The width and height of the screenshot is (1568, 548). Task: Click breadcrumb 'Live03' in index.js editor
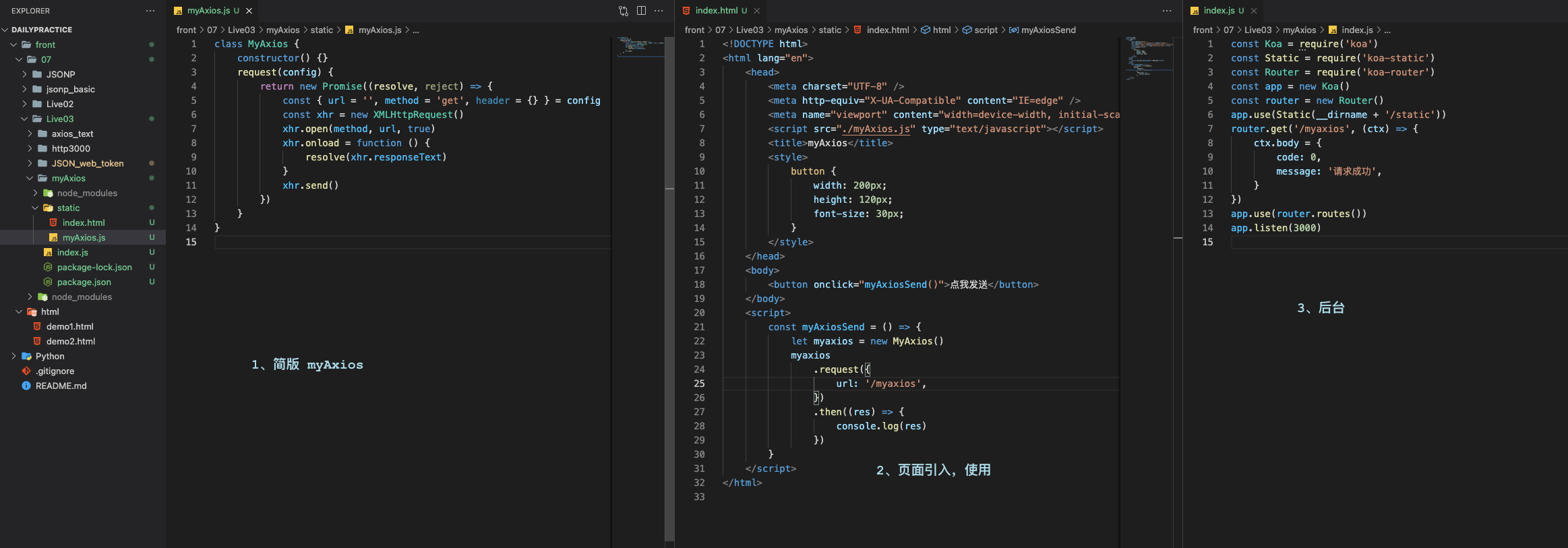[1258, 30]
